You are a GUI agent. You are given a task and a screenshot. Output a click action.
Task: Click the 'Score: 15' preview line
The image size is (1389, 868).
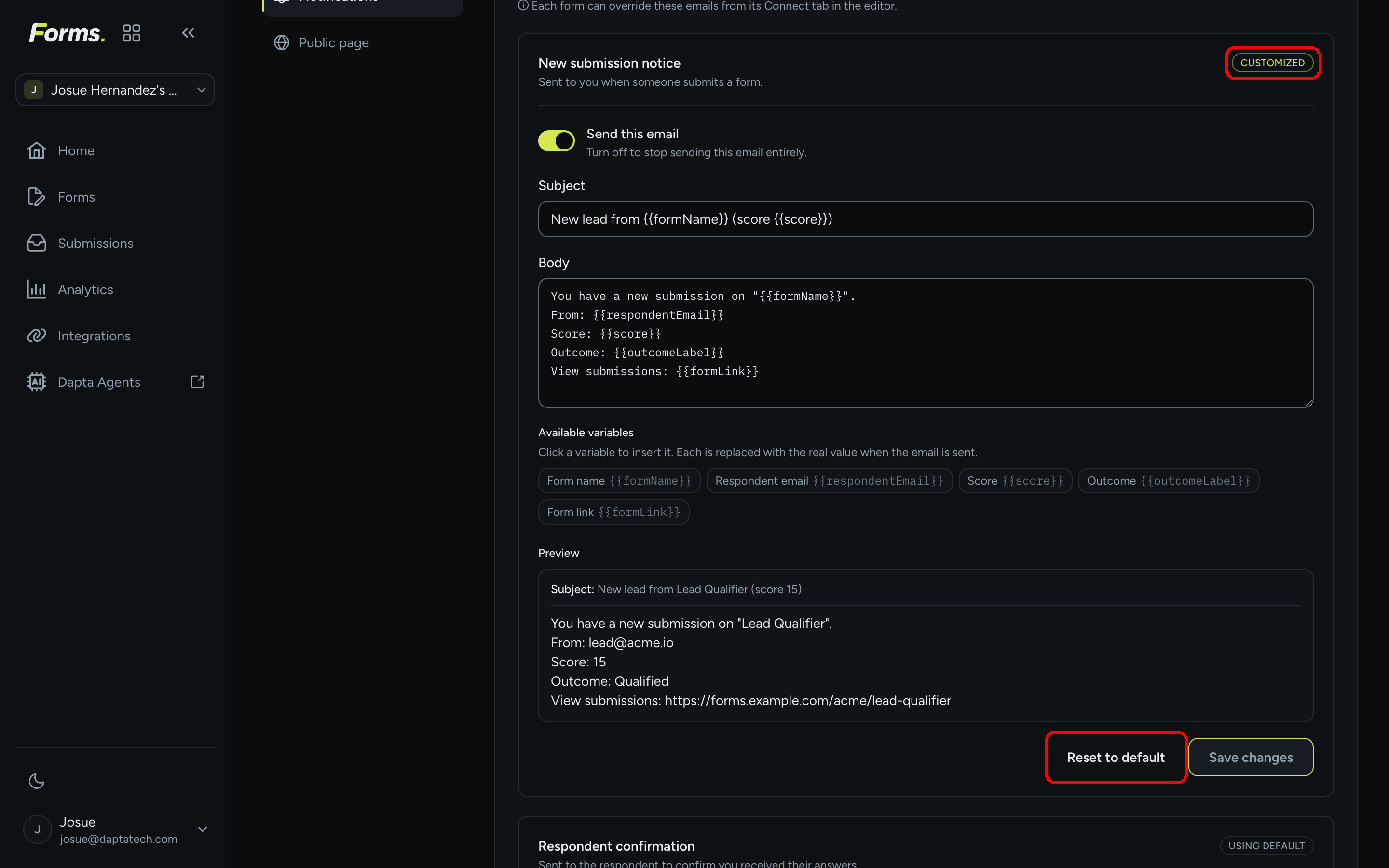(x=578, y=662)
